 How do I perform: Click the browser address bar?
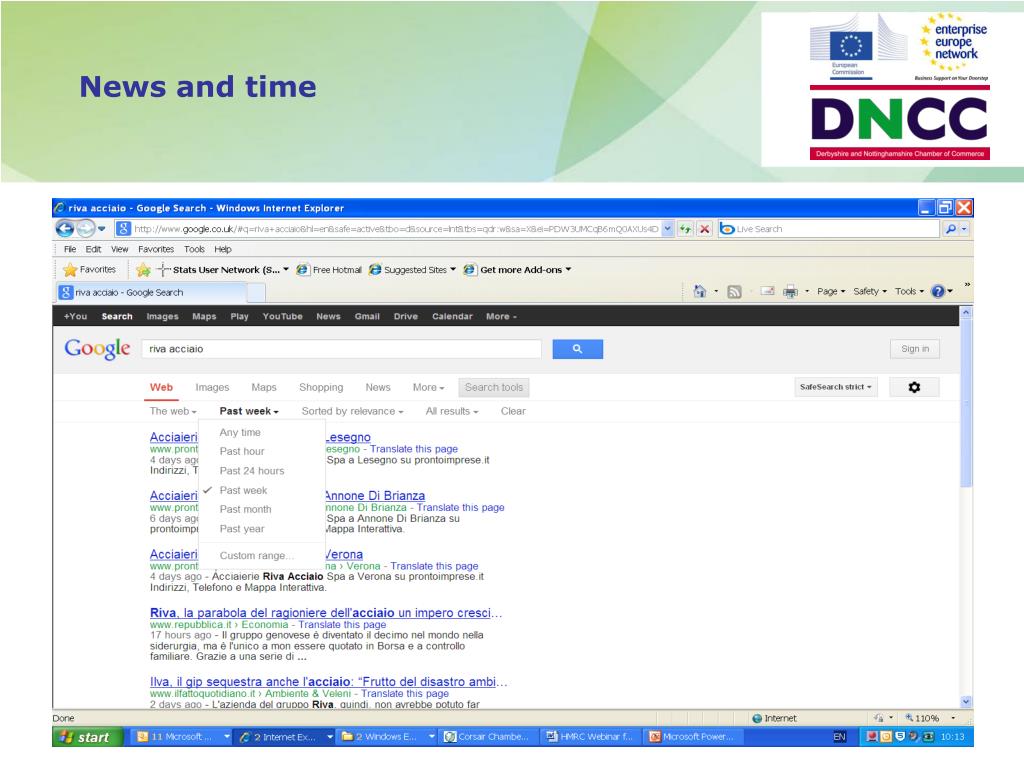396,229
